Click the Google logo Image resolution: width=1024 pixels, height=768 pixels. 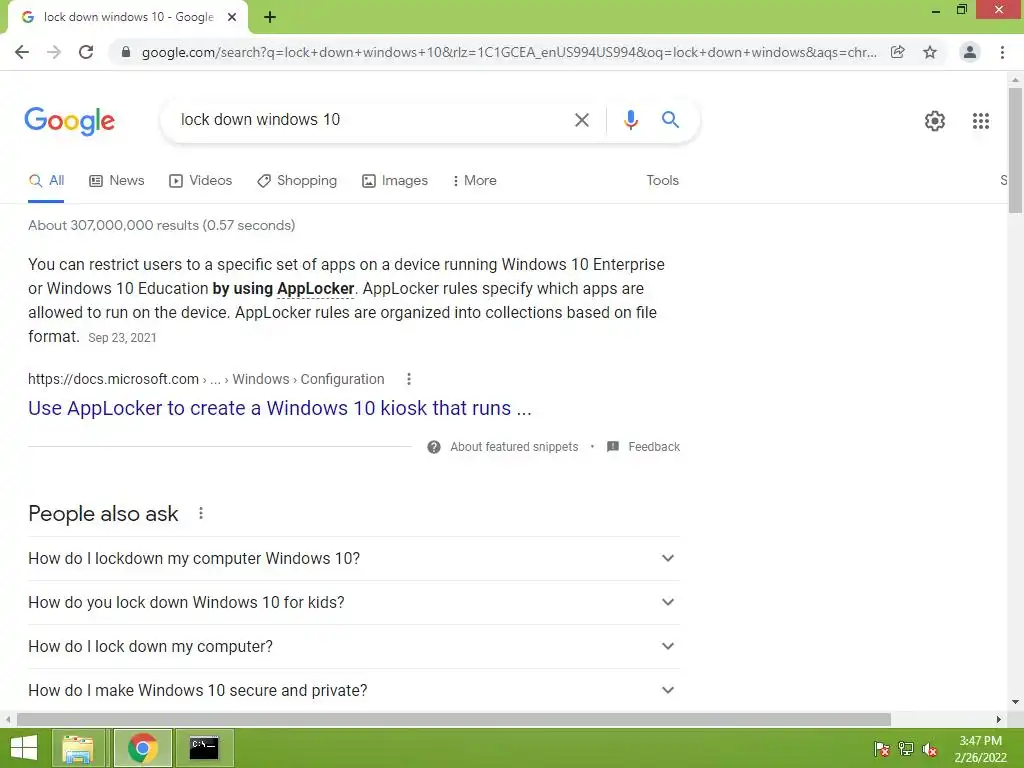coord(69,121)
